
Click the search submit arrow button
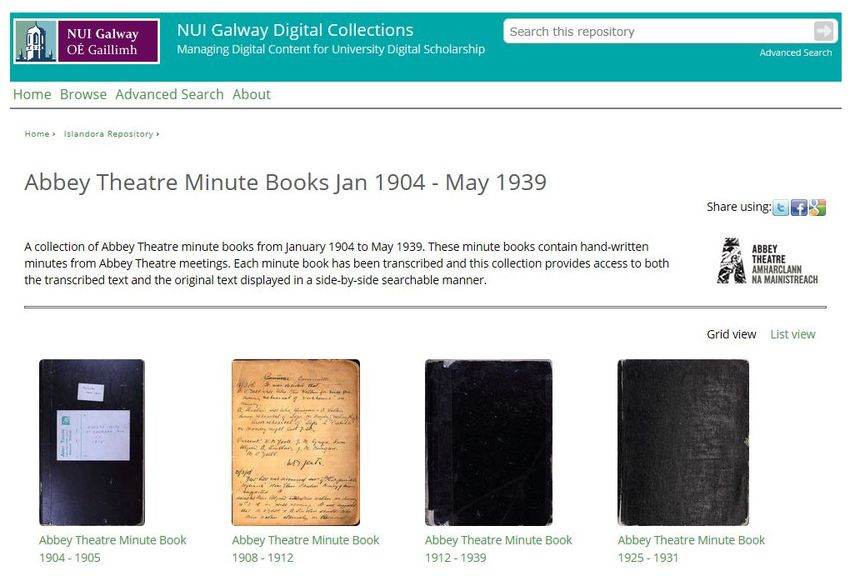coord(823,31)
